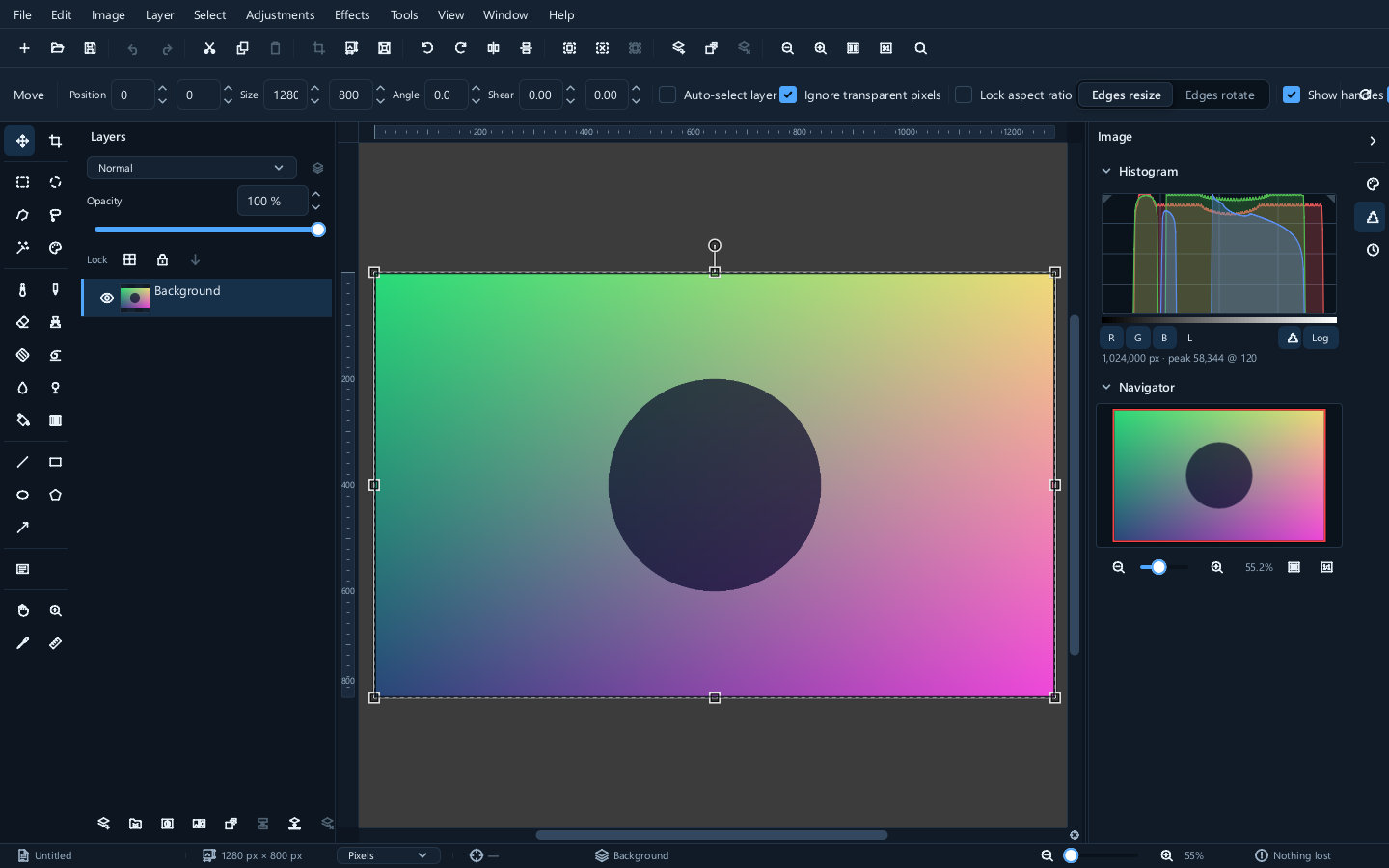This screenshot has height=868, width=1389.
Task: Open a file via folder icon
Action: pos(57,48)
